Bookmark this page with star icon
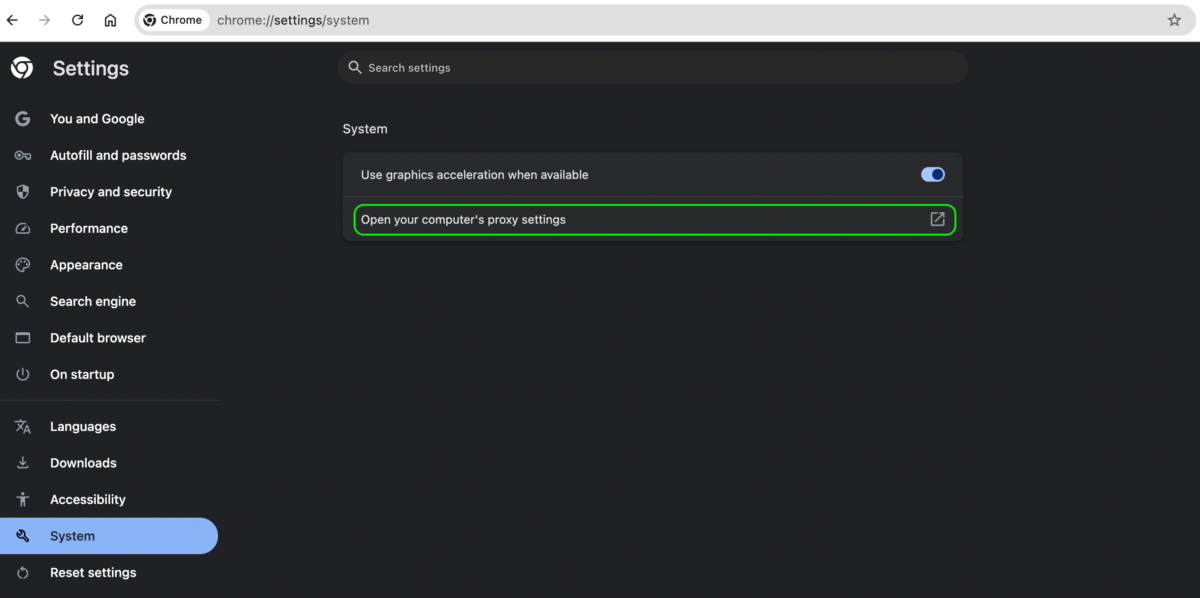The image size is (1200, 598). tap(1174, 20)
